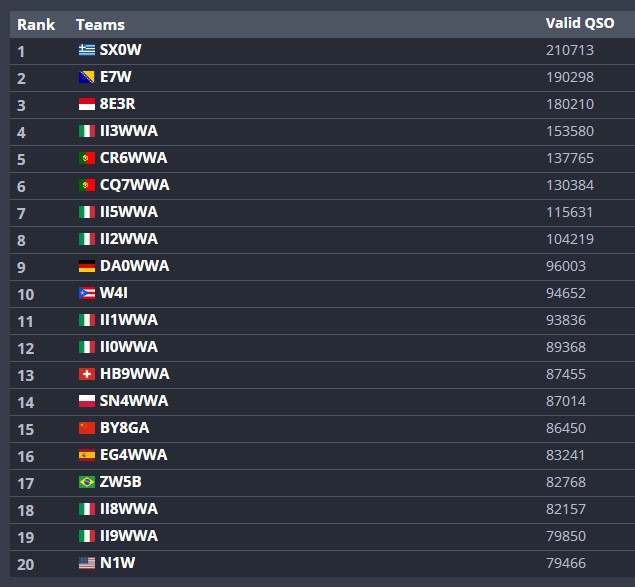Click the US flag beside N1W
635x587 pixels.
point(87,563)
